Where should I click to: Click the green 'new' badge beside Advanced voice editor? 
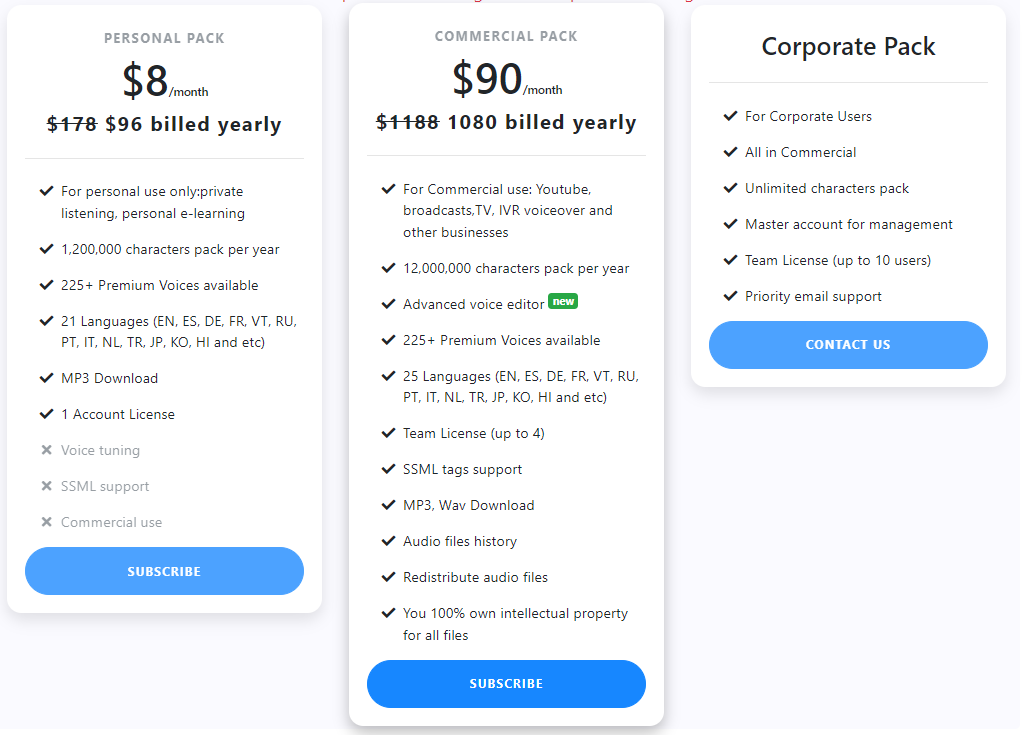click(563, 301)
